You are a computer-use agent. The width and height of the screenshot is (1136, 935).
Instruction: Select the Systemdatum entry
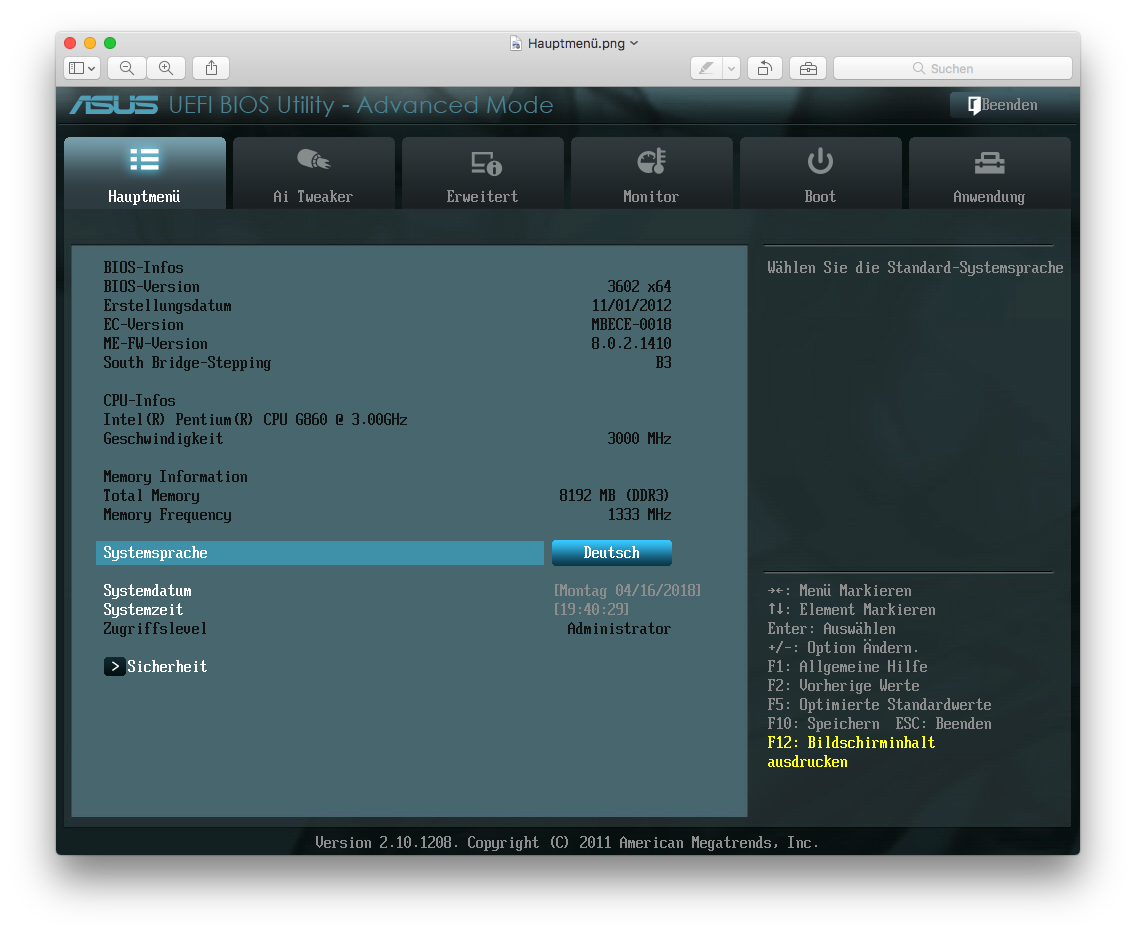click(147, 591)
